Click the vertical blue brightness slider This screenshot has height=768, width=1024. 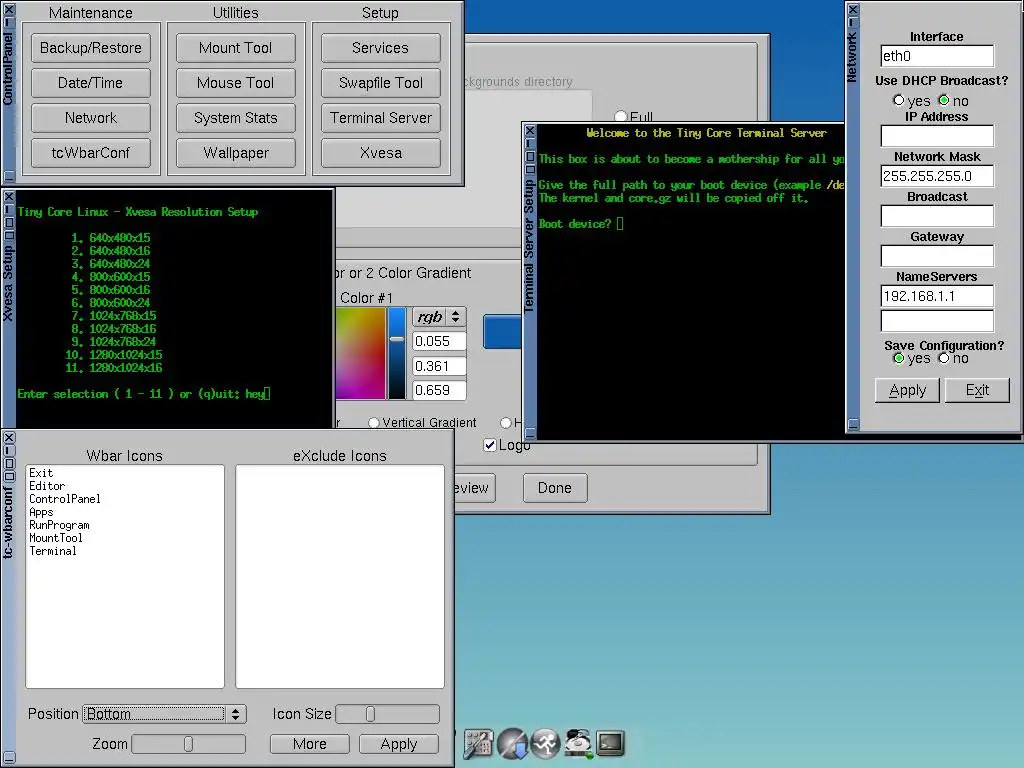396,353
